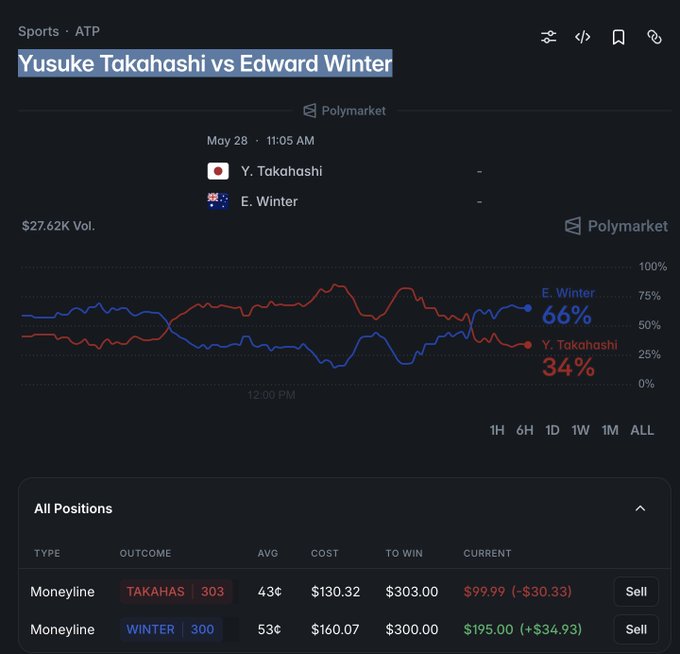Open the ATP breadcrumb link
680x654 pixels.
(87, 31)
